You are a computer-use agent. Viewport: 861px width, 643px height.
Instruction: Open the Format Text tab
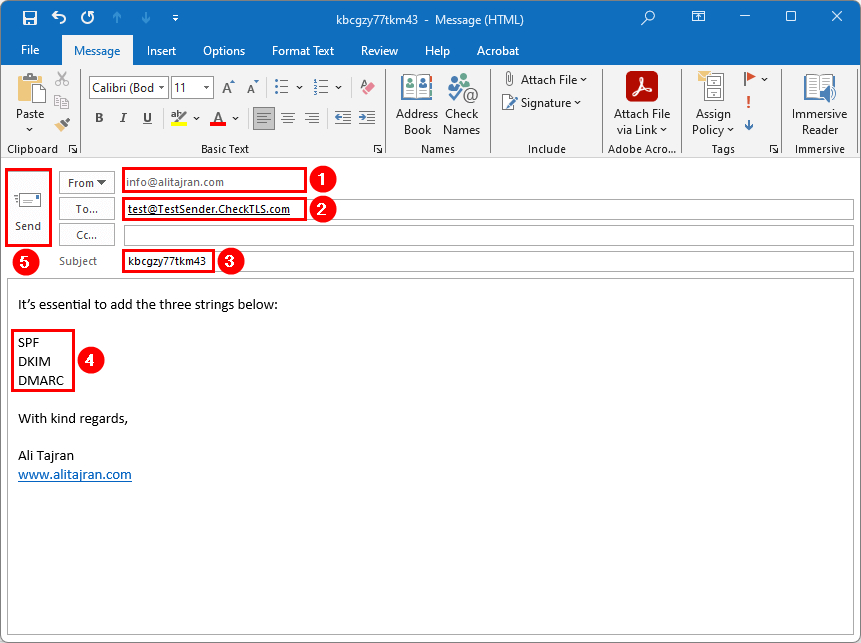click(x=302, y=50)
